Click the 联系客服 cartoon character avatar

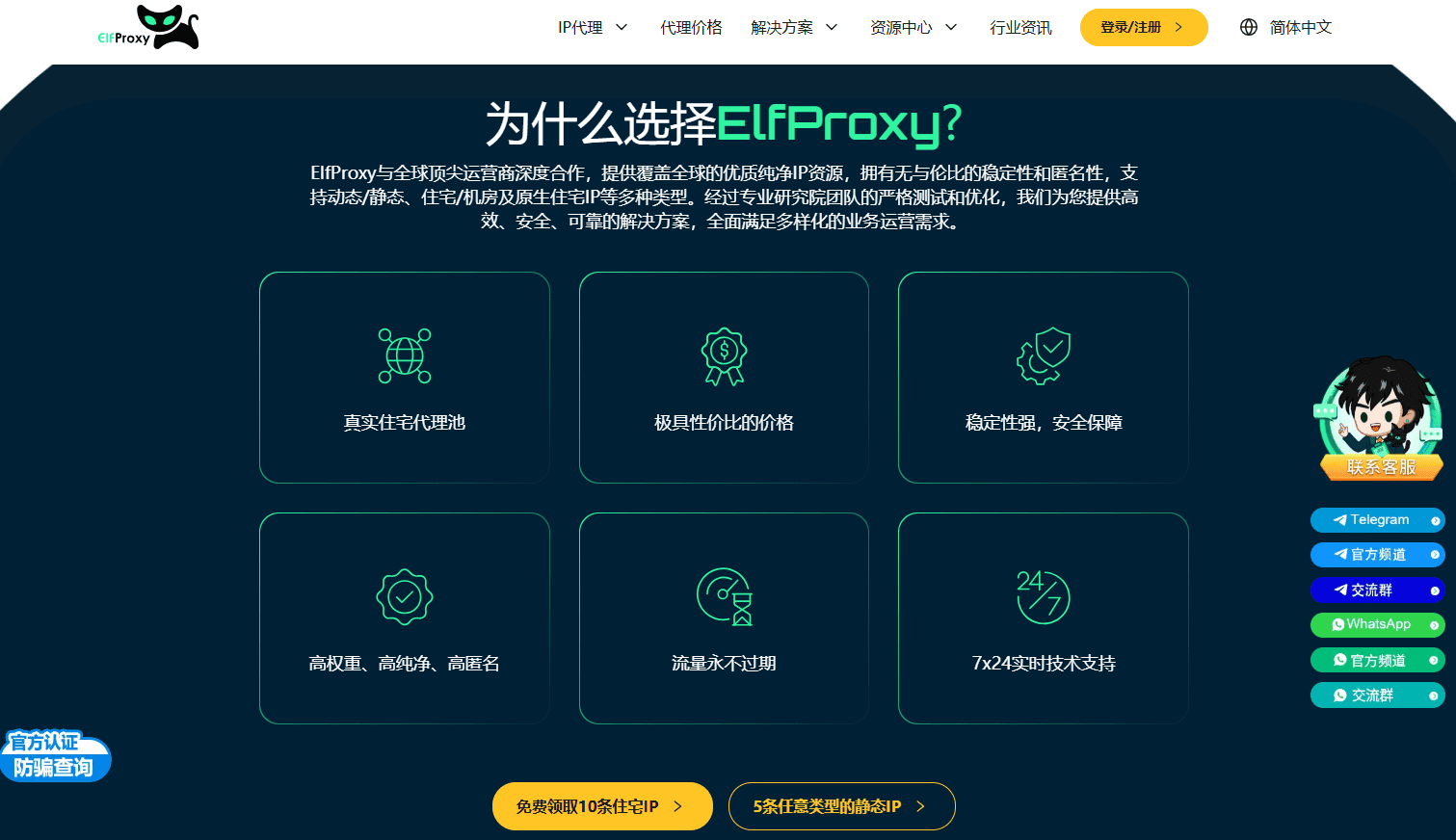tap(1378, 407)
